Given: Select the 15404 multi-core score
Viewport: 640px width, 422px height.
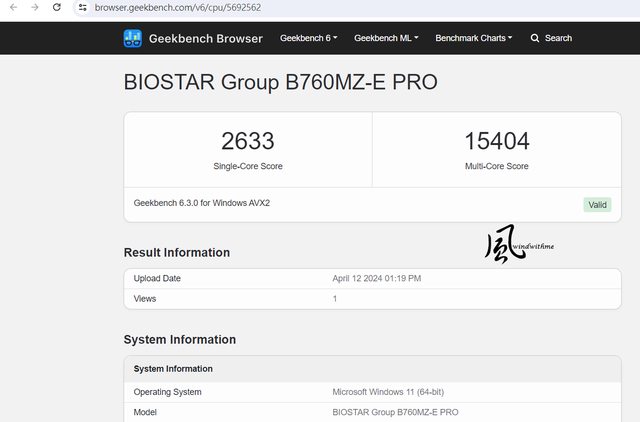Looking at the screenshot, I should click(497, 141).
